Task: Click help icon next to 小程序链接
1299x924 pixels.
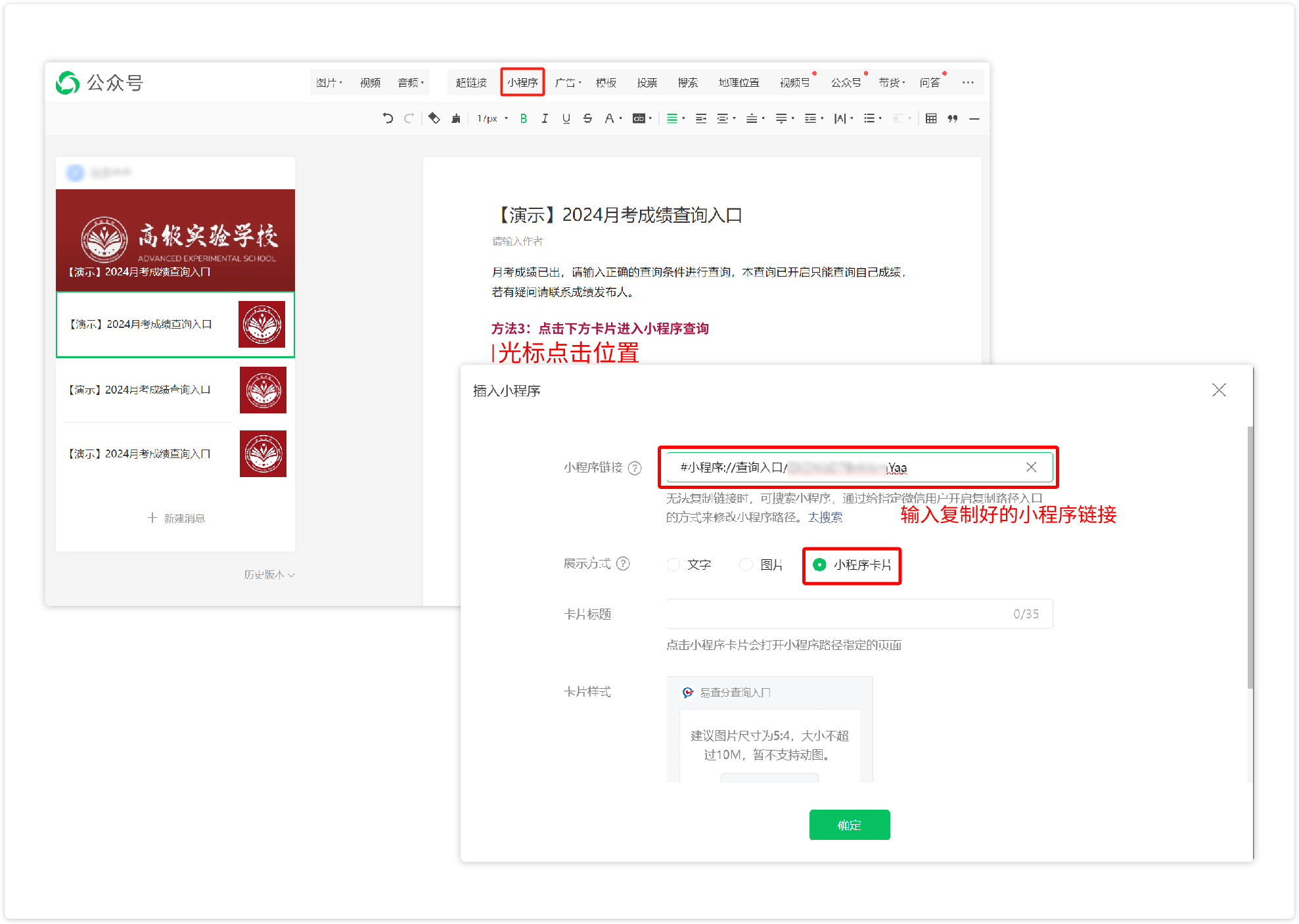Action: [x=634, y=468]
